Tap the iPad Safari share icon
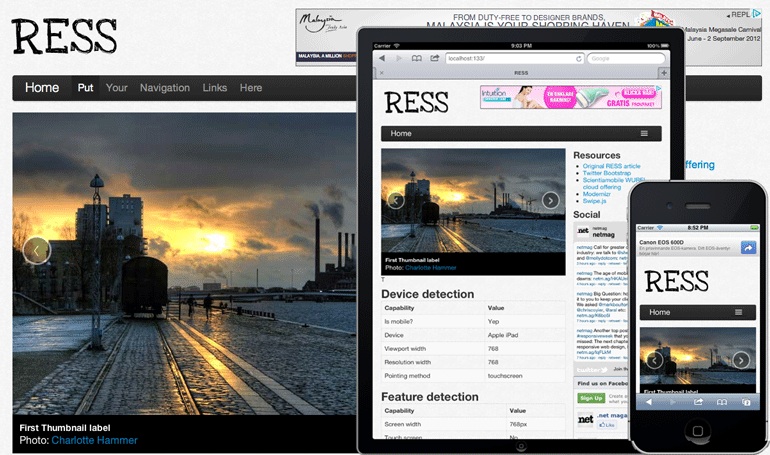The image size is (770, 455). tap(435, 58)
